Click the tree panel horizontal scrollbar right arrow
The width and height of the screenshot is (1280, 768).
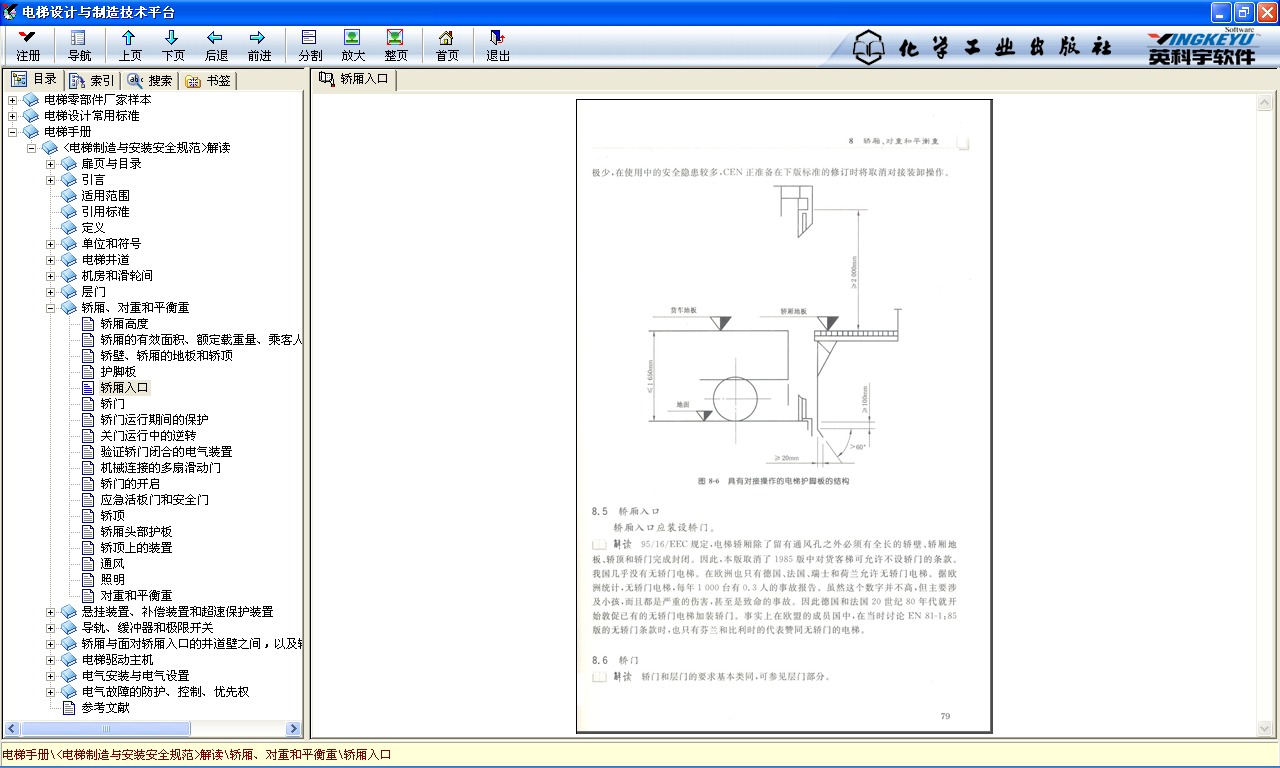pos(294,729)
